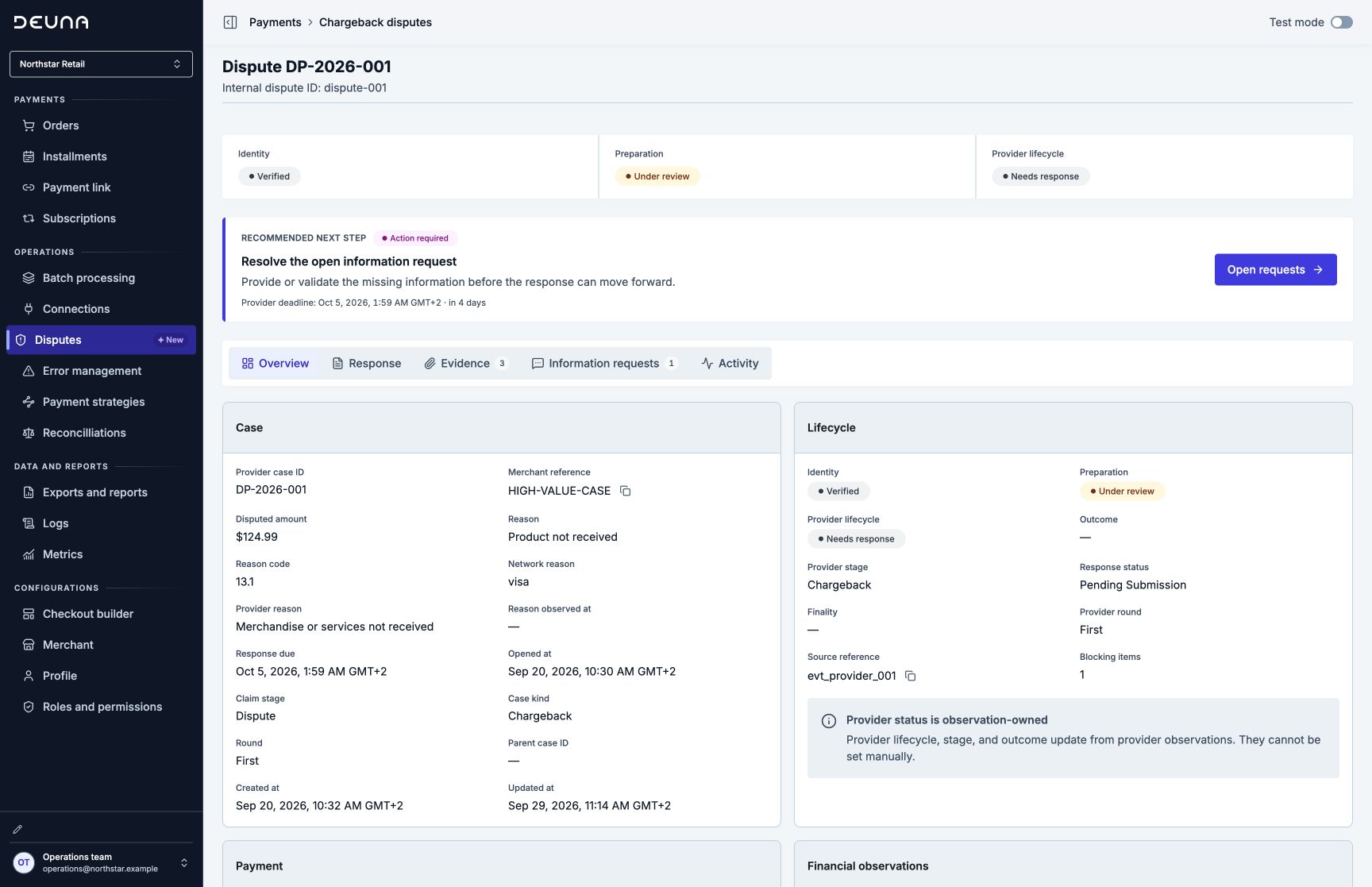Click the Error management warning icon
Screen dimensions: 1372x887
[x=29, y=371]
